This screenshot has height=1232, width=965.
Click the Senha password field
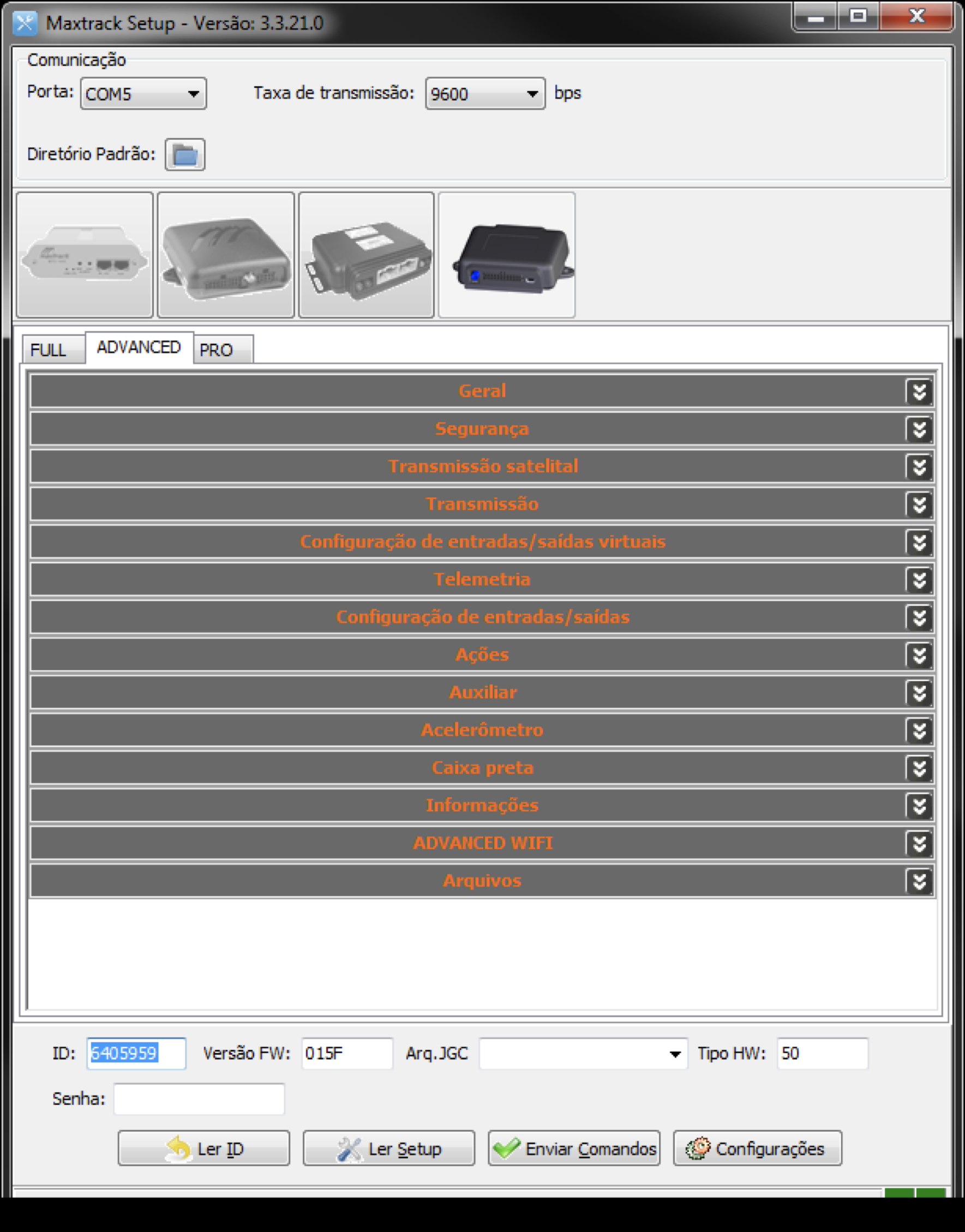point(199,1099)
